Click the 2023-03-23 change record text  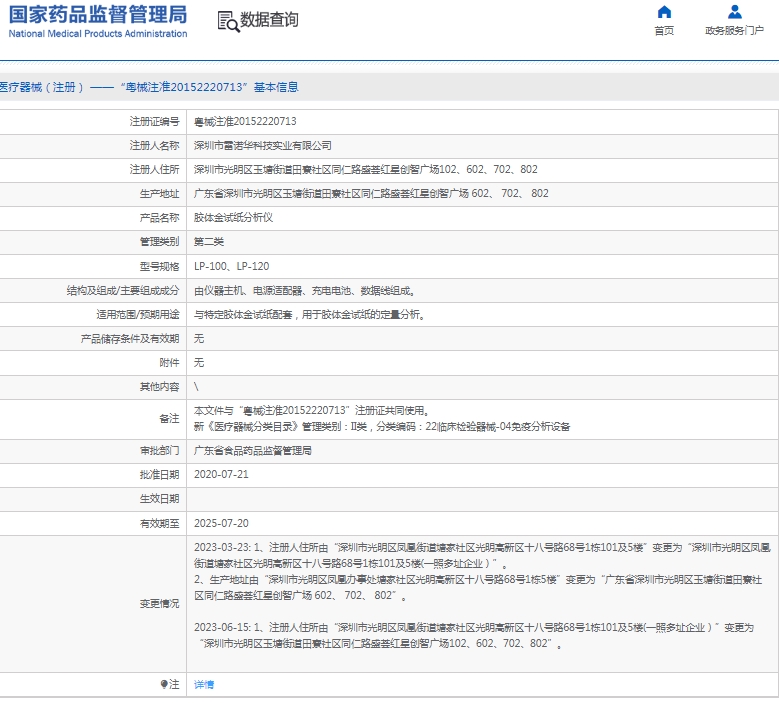[x=482, y=571]
